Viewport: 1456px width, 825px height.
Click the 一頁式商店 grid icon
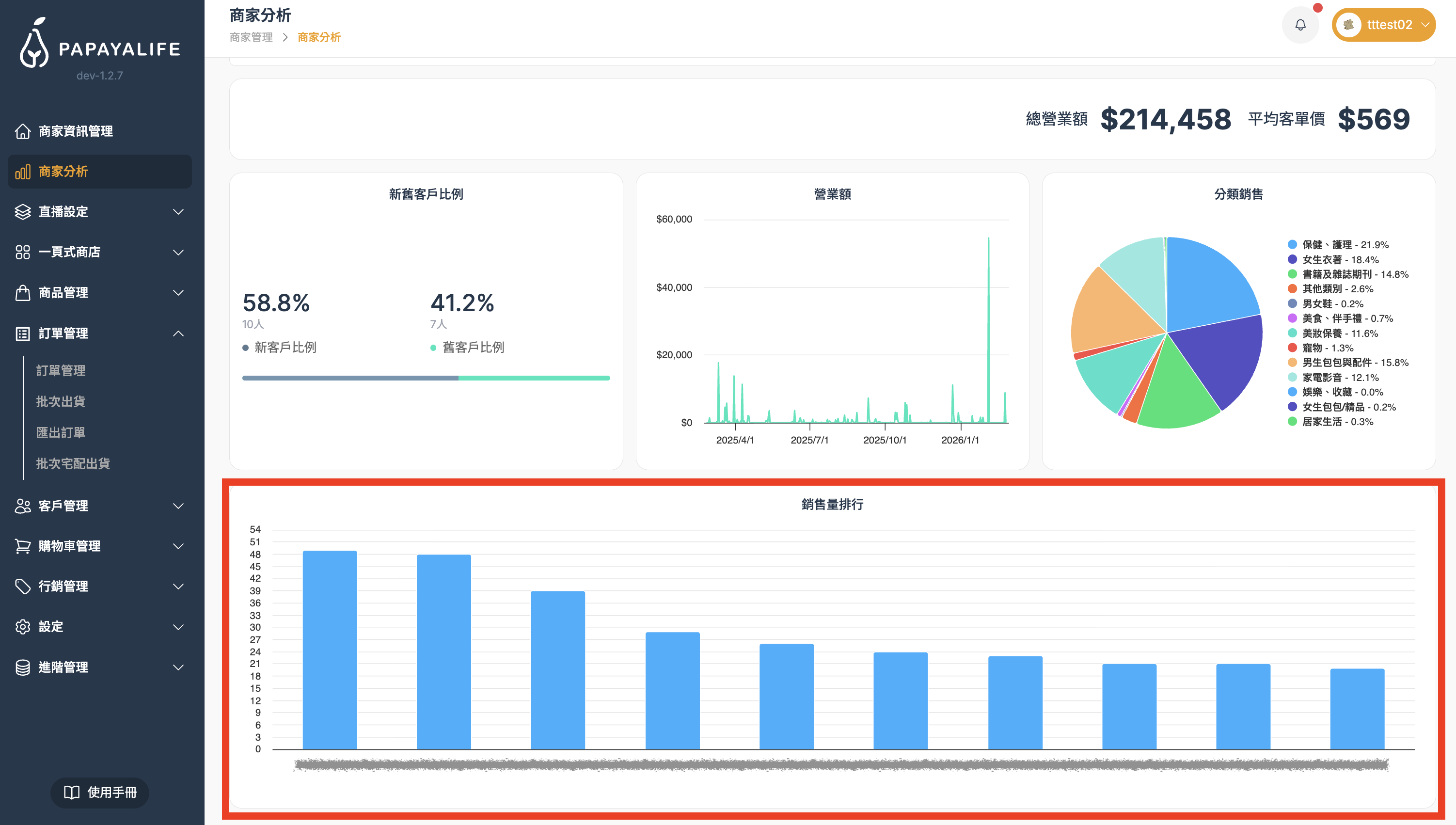tap(23, 252)
